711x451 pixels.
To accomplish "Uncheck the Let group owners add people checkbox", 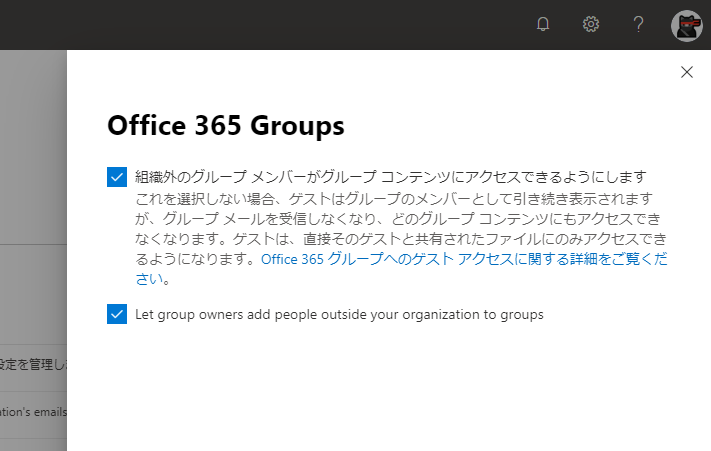I will click(x=116, y=314).
